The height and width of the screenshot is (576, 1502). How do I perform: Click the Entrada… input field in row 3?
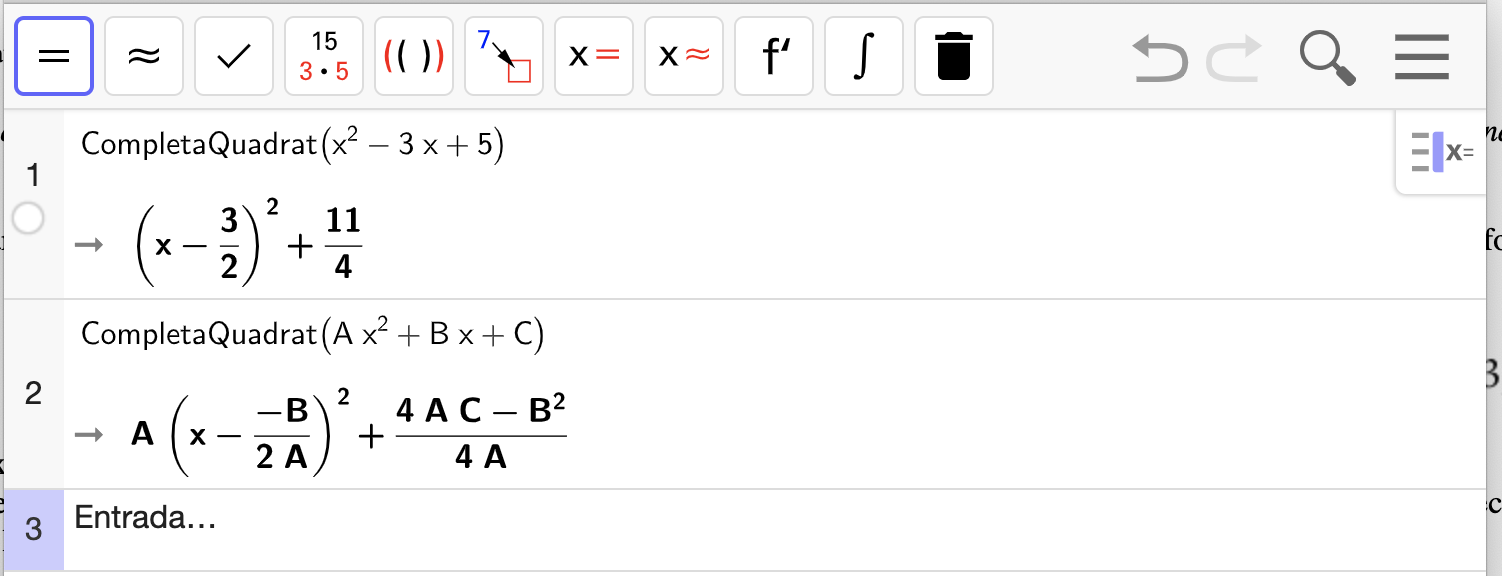pyautogui.click(x=775, y=530)
